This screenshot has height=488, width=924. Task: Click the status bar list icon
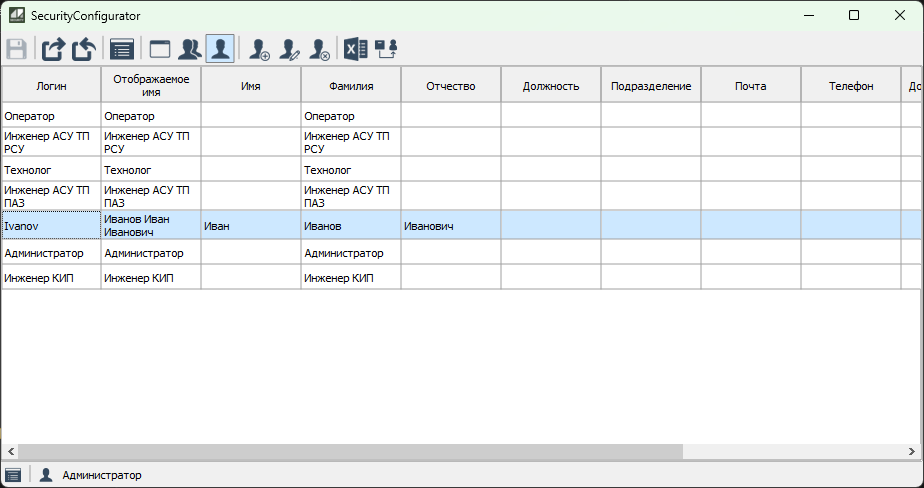(x=13, y=475)
